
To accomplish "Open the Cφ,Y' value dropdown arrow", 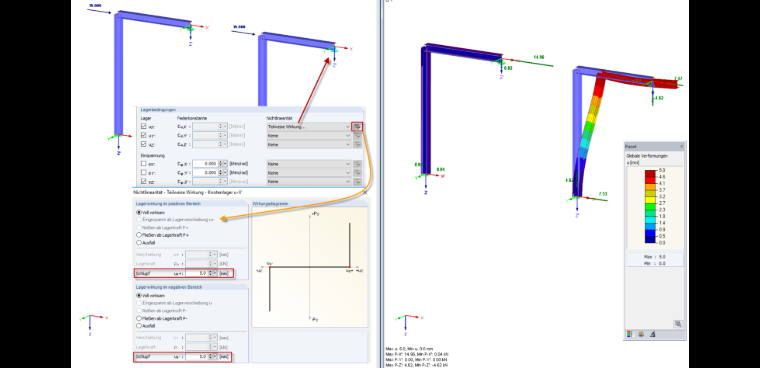I will pos(225,173).
